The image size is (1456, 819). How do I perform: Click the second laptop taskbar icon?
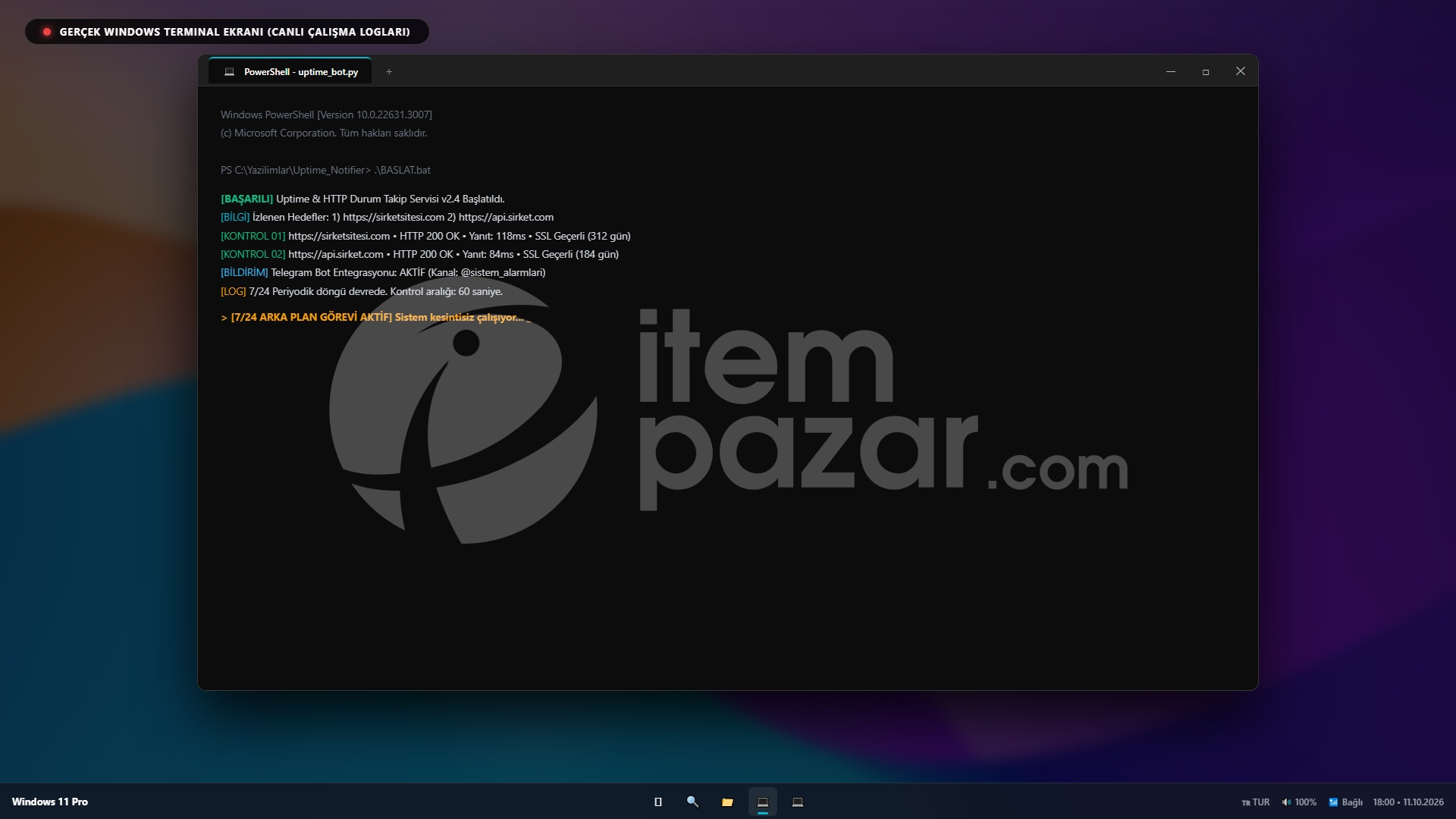[797, 802]
